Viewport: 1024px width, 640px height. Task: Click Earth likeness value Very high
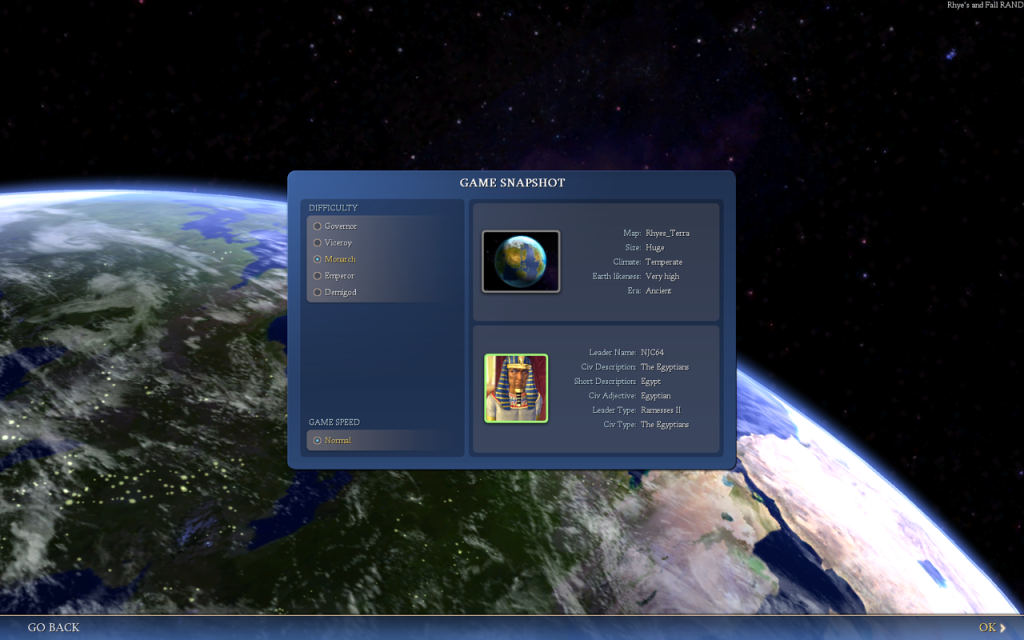(662, 276)
